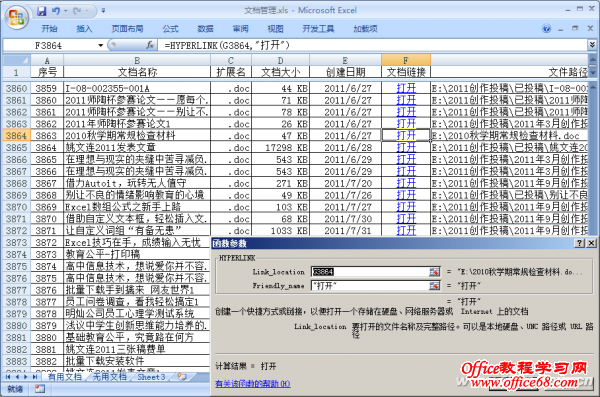Expand the Name Box dropdown arrow
The height and width of the screenshot is (397, 600).
[101, 46]
